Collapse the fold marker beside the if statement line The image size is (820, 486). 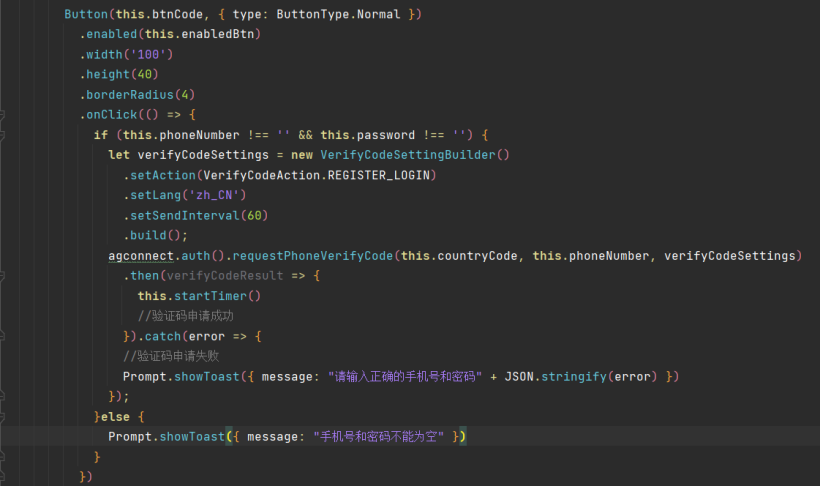point(2,135)
